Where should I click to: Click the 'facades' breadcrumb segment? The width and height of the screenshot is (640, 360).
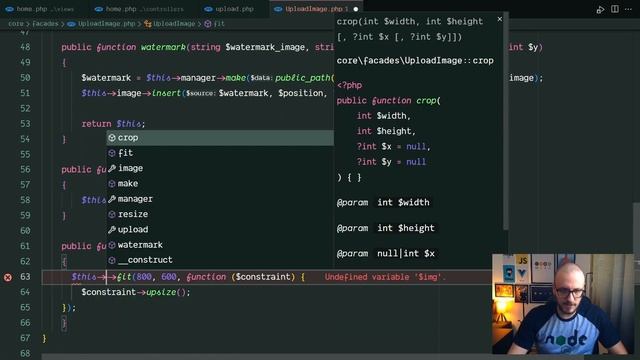[x=45, y=24]
